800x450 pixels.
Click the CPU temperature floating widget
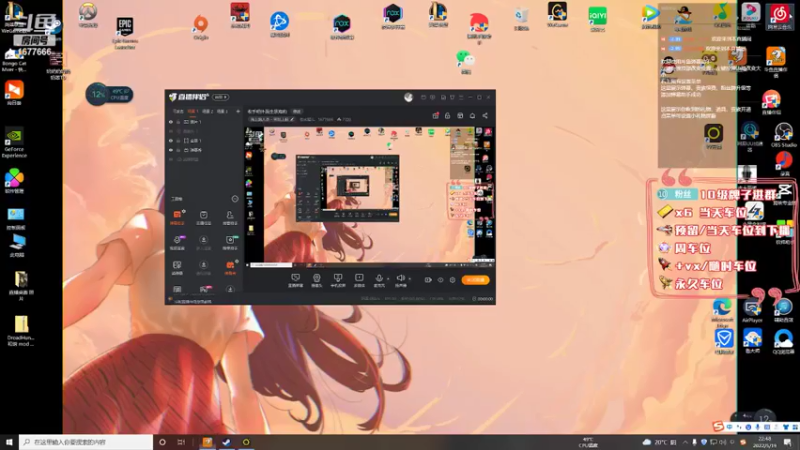[109, 94]
